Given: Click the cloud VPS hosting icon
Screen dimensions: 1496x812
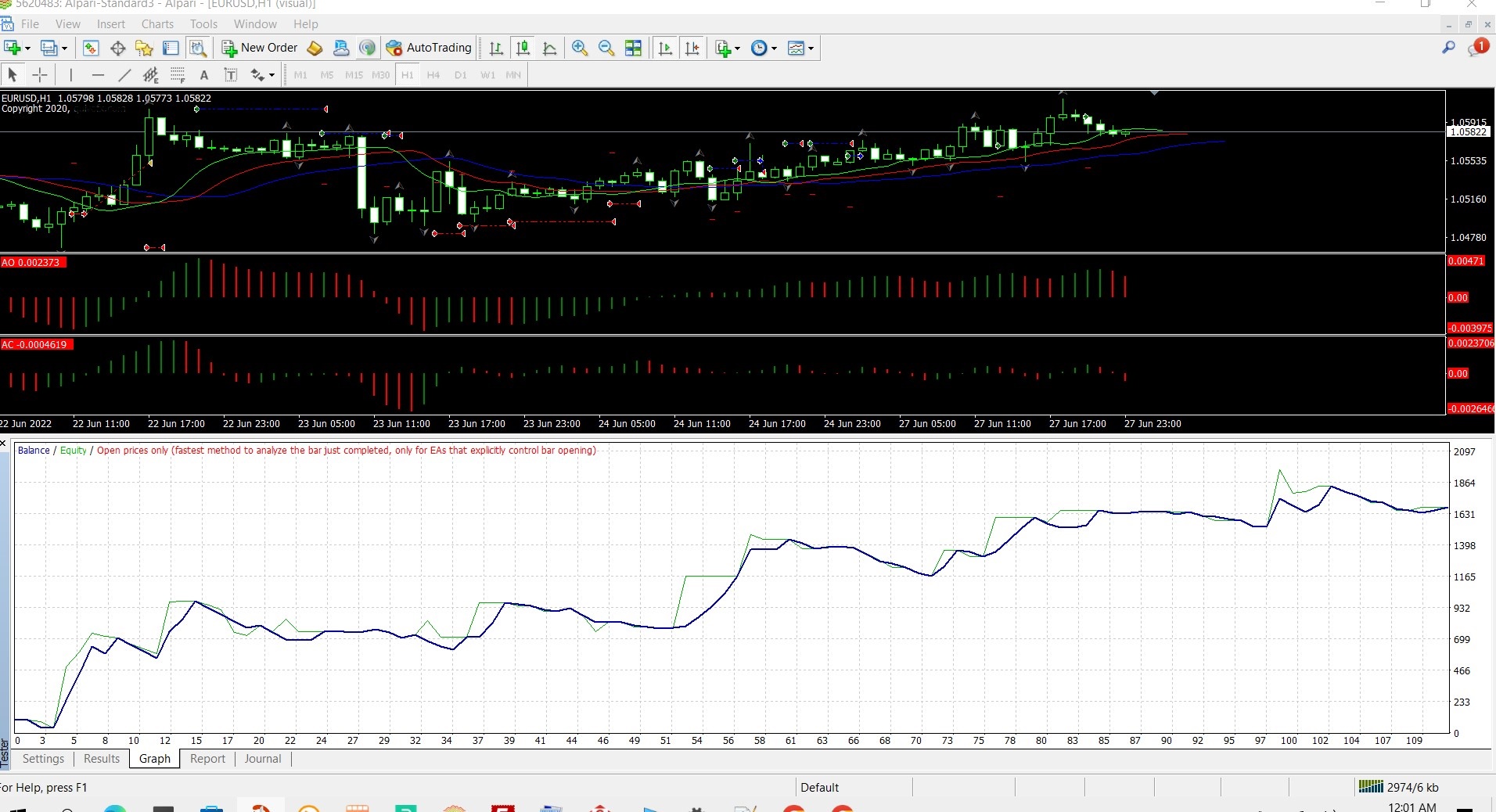Looking at the screenshot, I should (x=341, y=48).
